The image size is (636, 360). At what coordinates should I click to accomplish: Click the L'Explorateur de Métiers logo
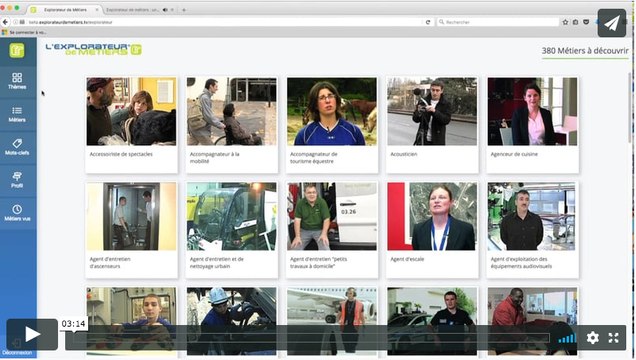(93, 49)
